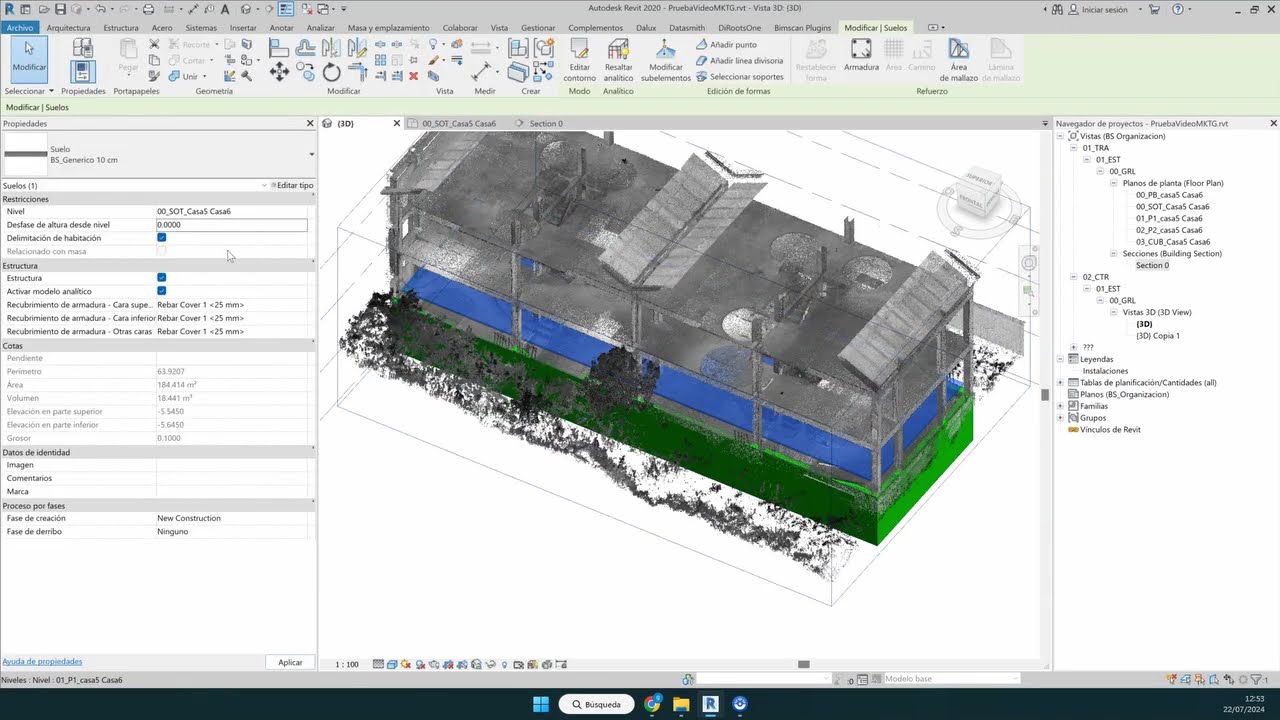Select the Move tool icon
1280x720 pixels.
point(279,72)
